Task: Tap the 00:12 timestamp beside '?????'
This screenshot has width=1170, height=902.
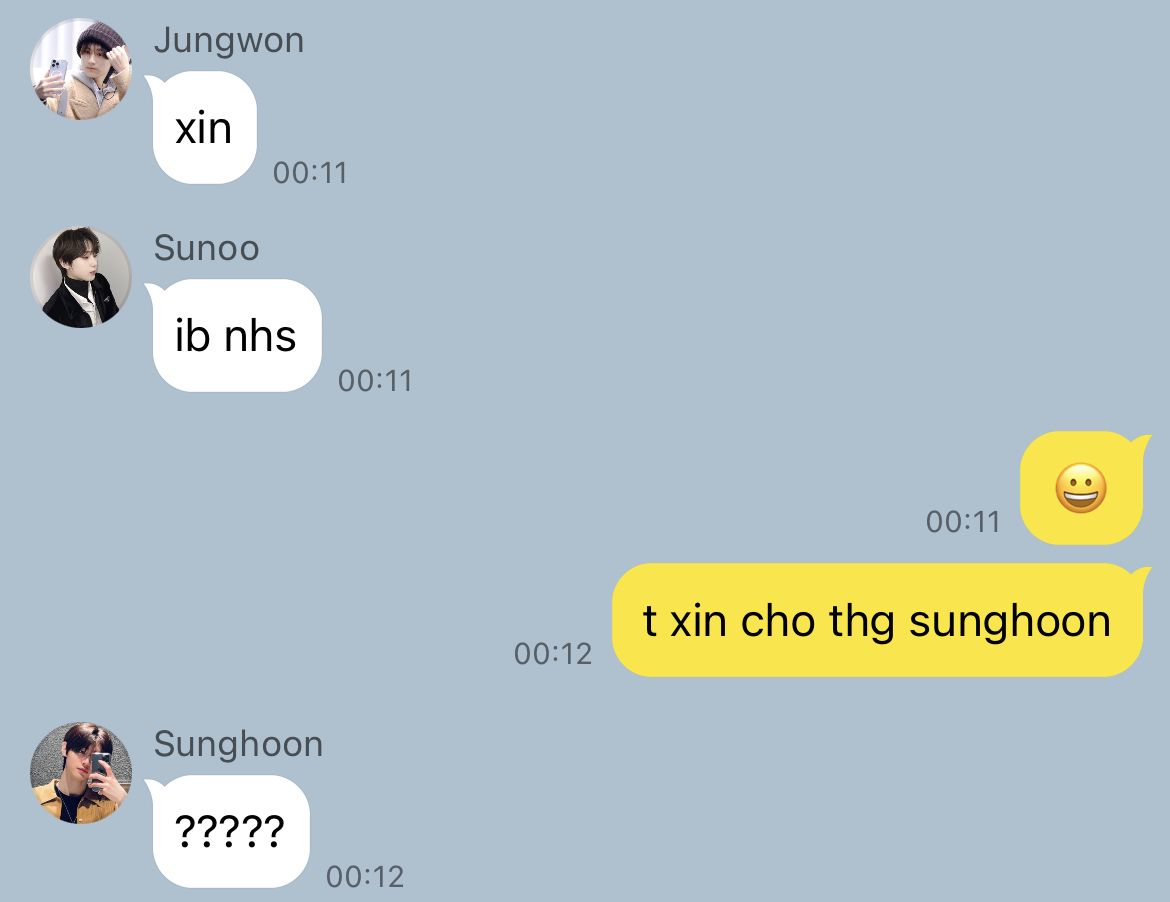Action: pos(365,877)
